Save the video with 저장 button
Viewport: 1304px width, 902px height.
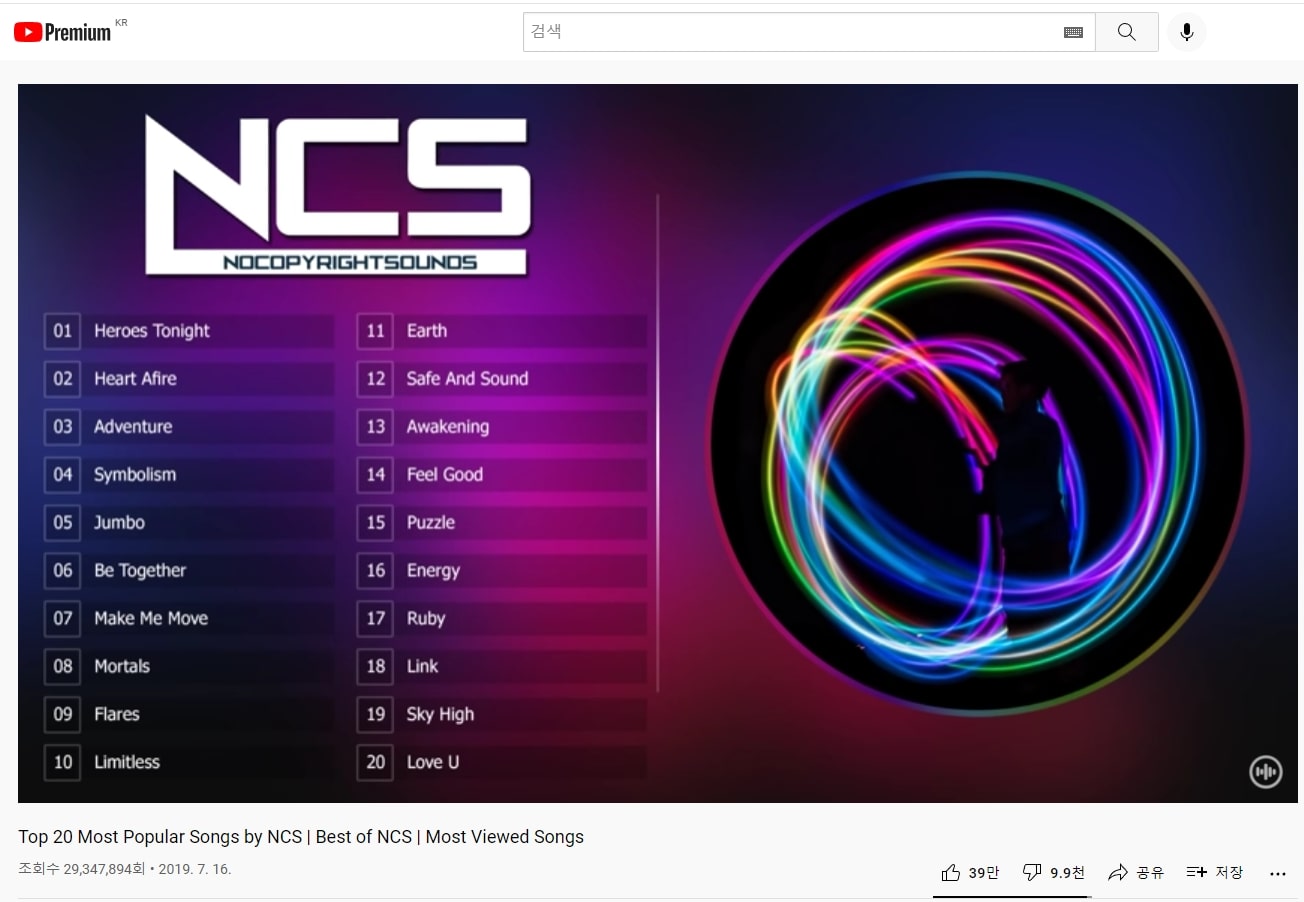click(x=1215, y=873)
